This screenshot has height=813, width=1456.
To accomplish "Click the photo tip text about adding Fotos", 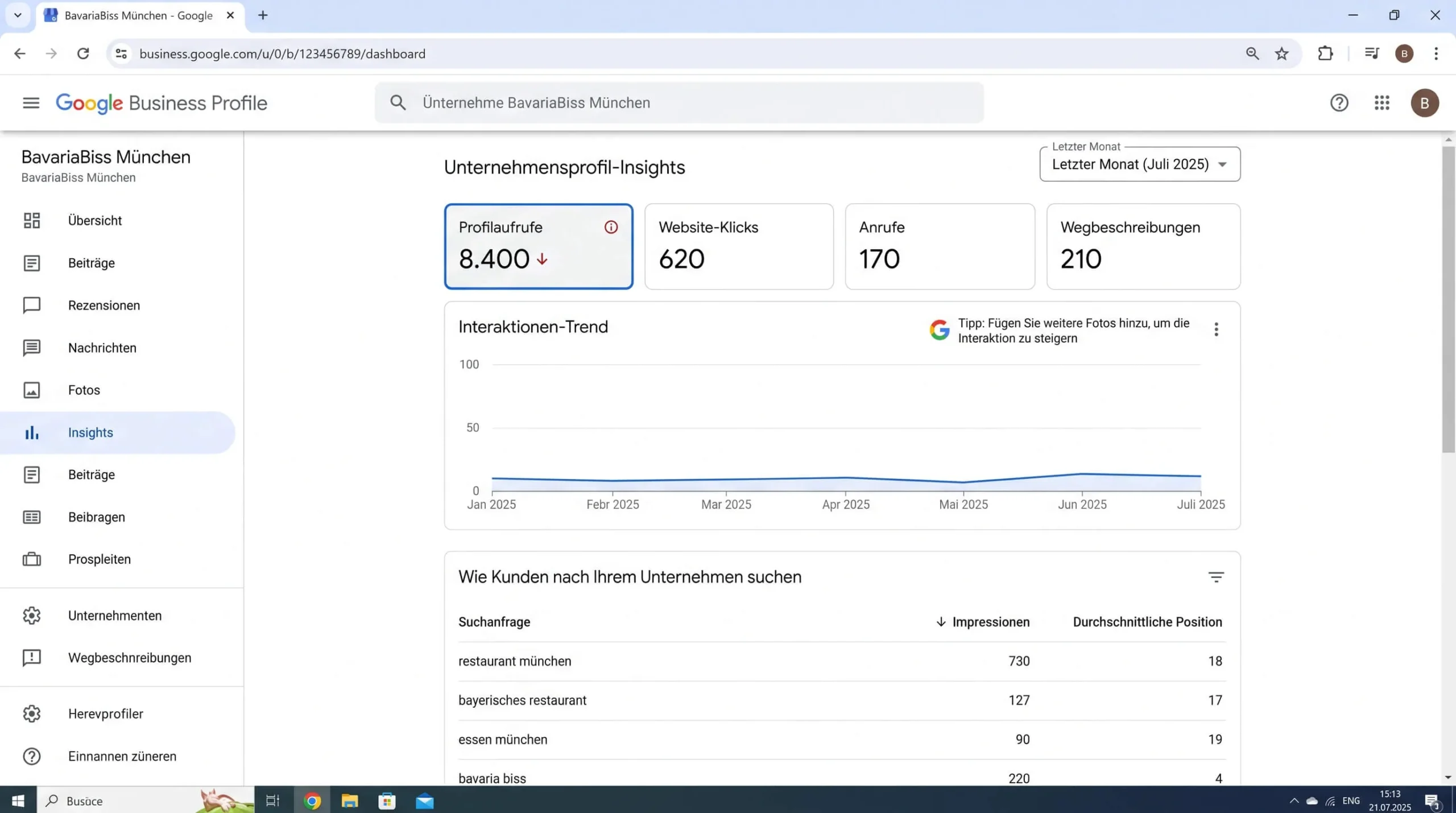I will click(x=1074, y=331).
